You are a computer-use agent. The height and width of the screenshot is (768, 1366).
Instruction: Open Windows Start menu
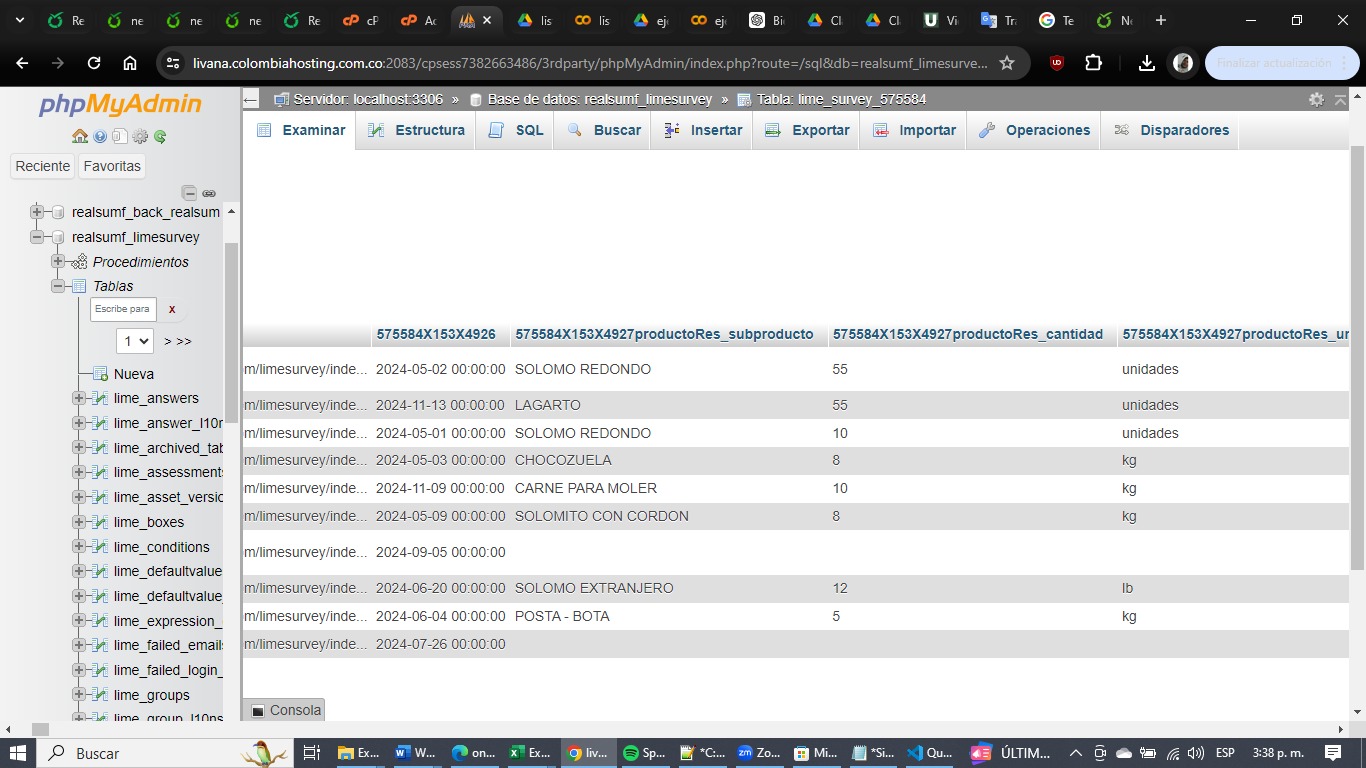19,753
